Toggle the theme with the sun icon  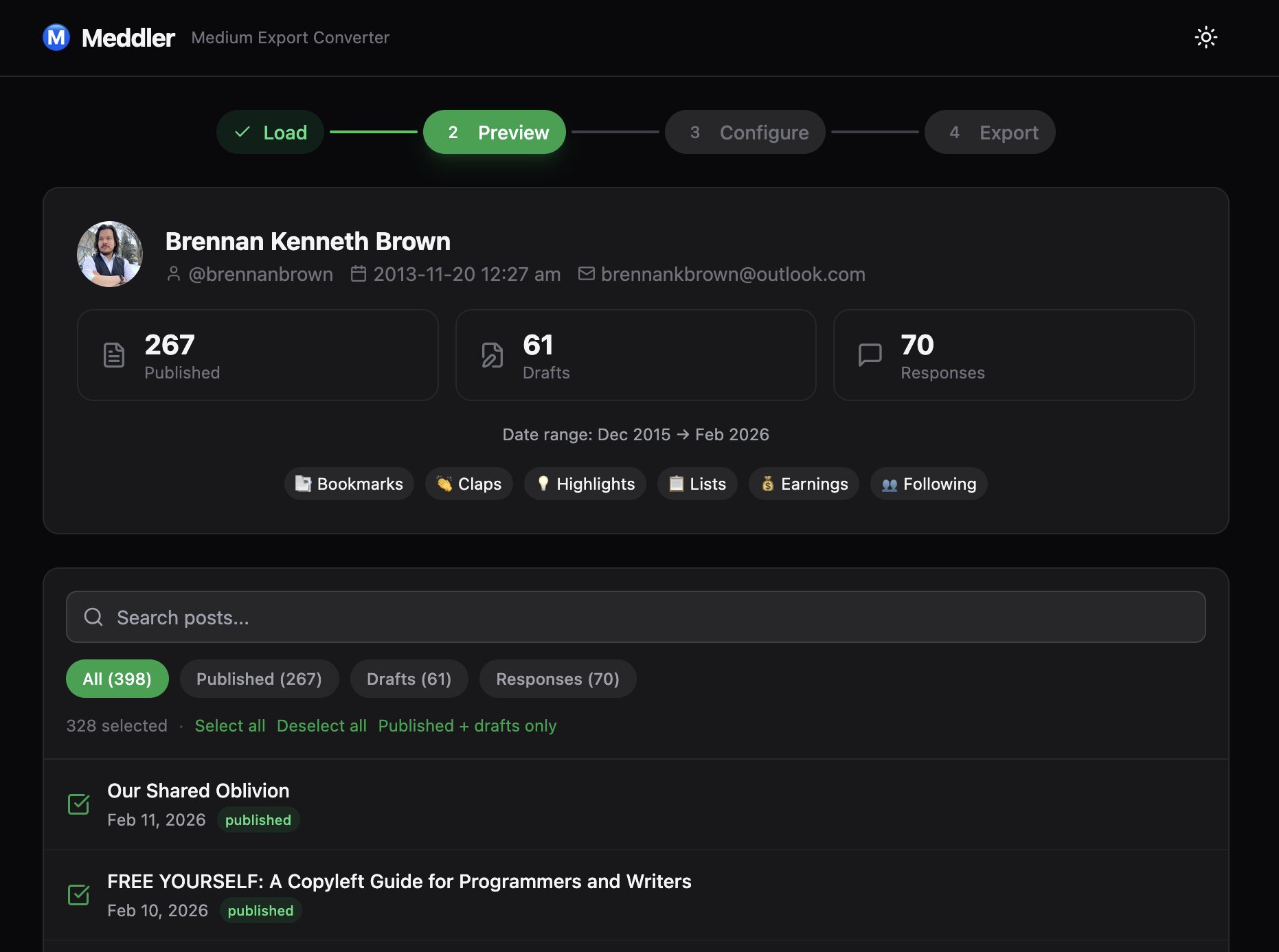(x=1206, y=37)
